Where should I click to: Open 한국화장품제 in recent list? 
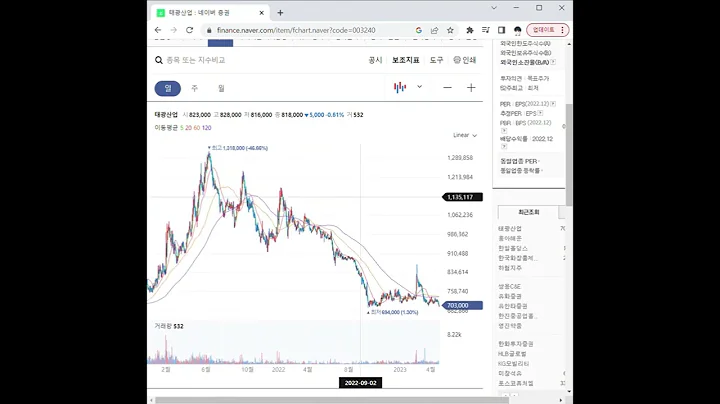(x=518, y=258)
